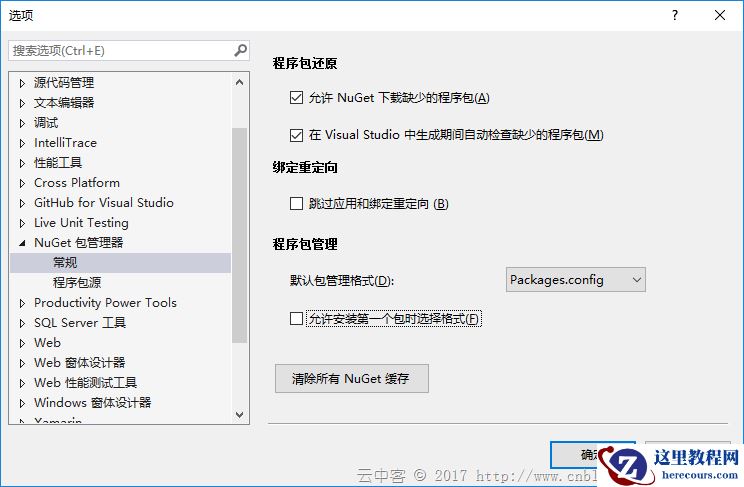
Task: Click the options tree scrollbar thumb
Action: [x=240, y=235]
